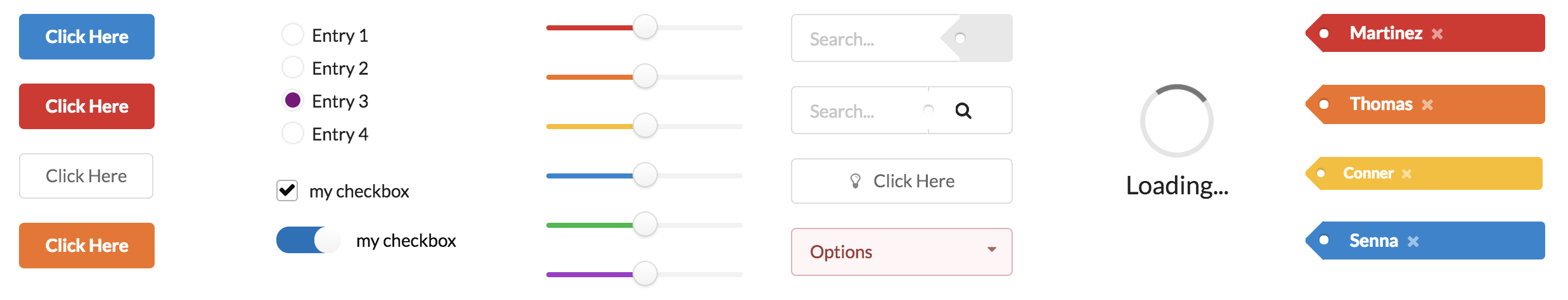The image size is (1568, 300).
Task: Click the orange Click Here button
Action: coord(87,246)
